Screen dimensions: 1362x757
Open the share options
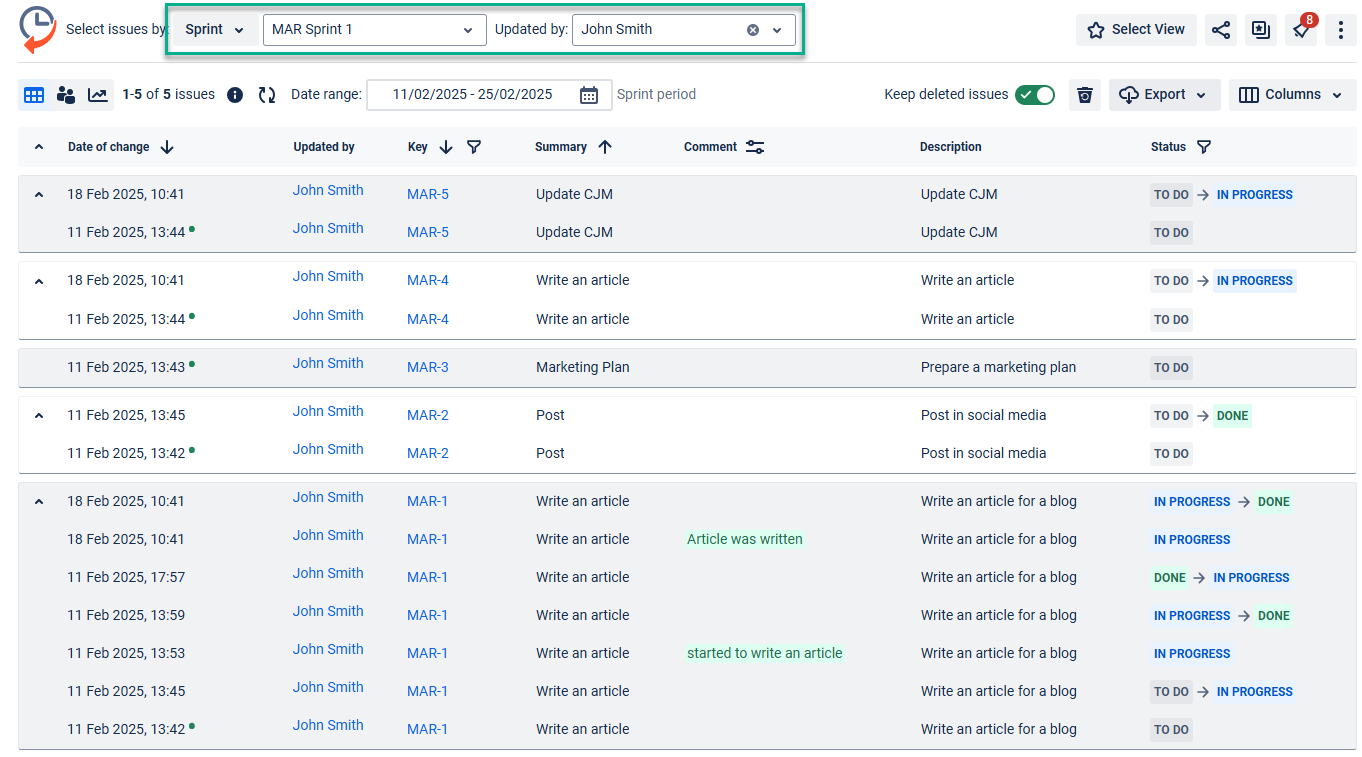[x=1221, y=30]
